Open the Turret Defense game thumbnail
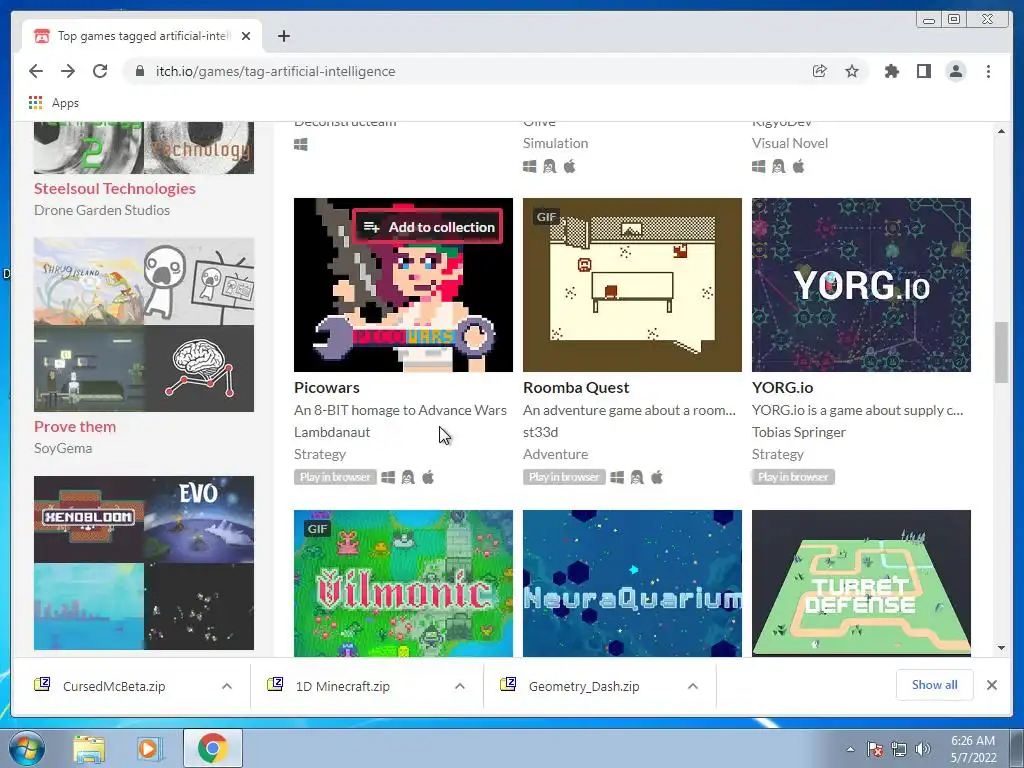Viewport: 1024px width, 768px height. pyautogui.click(x=861, y=583)
